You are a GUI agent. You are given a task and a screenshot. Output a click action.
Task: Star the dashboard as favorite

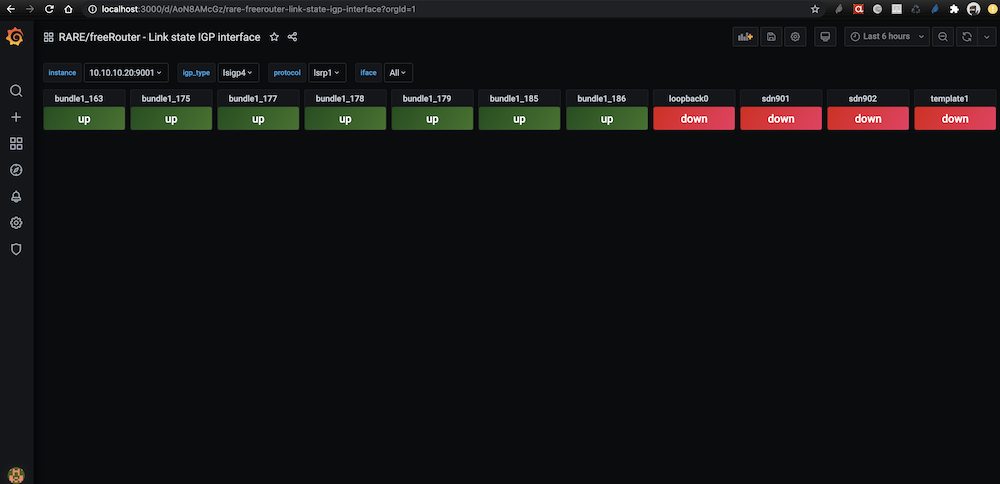(x=274, y=37)
